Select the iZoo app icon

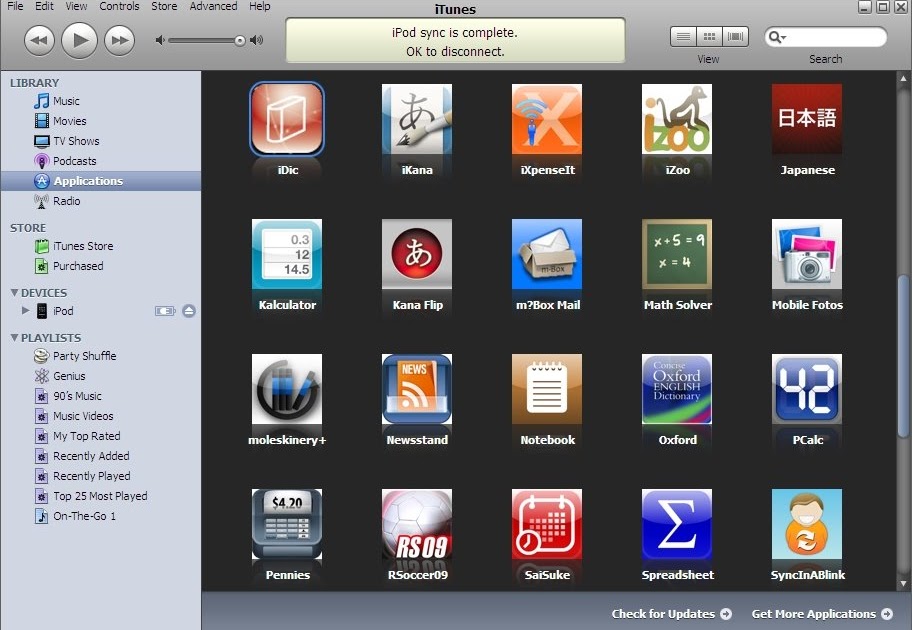point(677,119)
